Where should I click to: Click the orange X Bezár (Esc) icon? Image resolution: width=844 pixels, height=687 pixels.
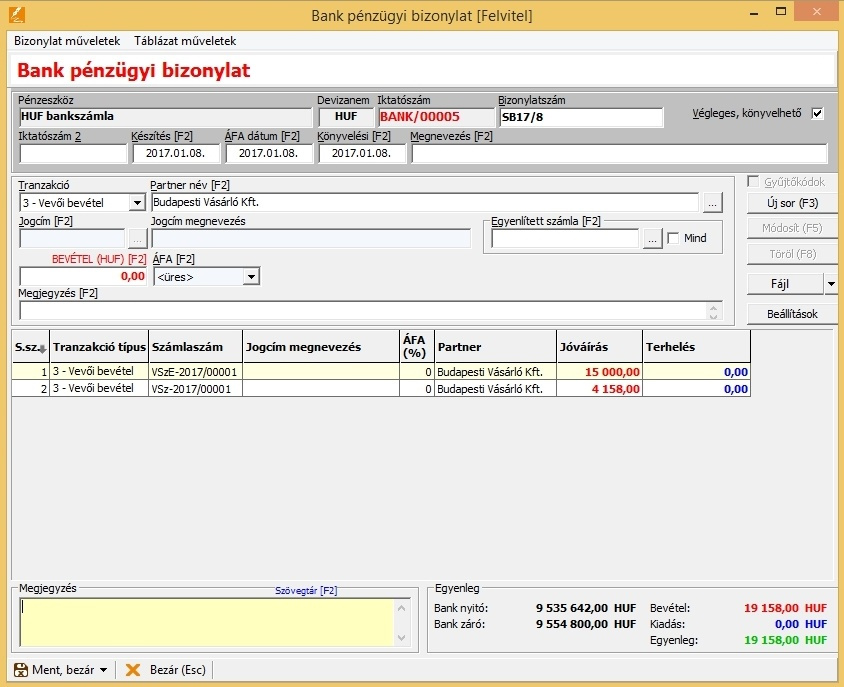tap(132, 669)
